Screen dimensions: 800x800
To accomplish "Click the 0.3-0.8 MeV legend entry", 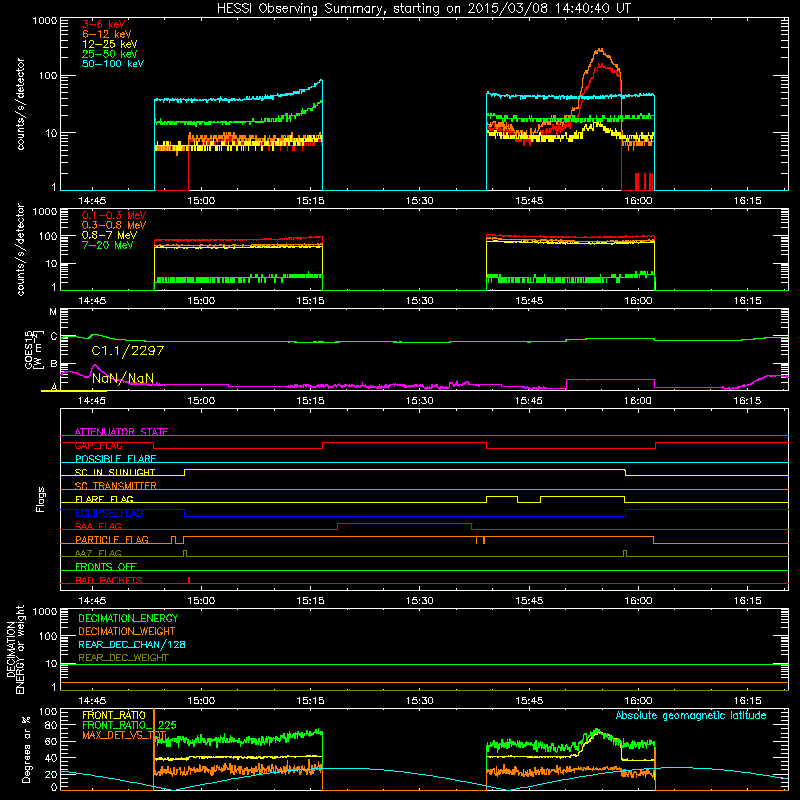I will [114, 225].
